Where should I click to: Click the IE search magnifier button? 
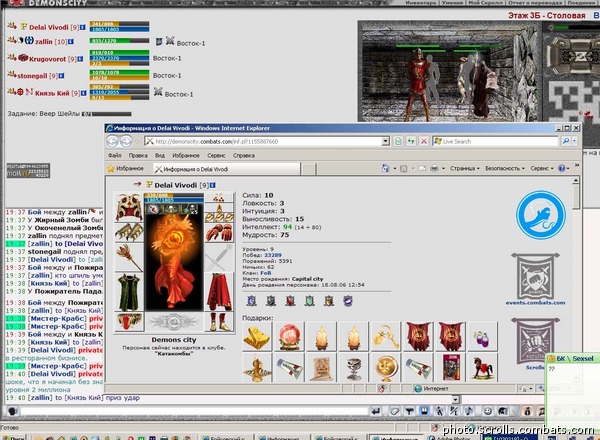coord(566,141)
